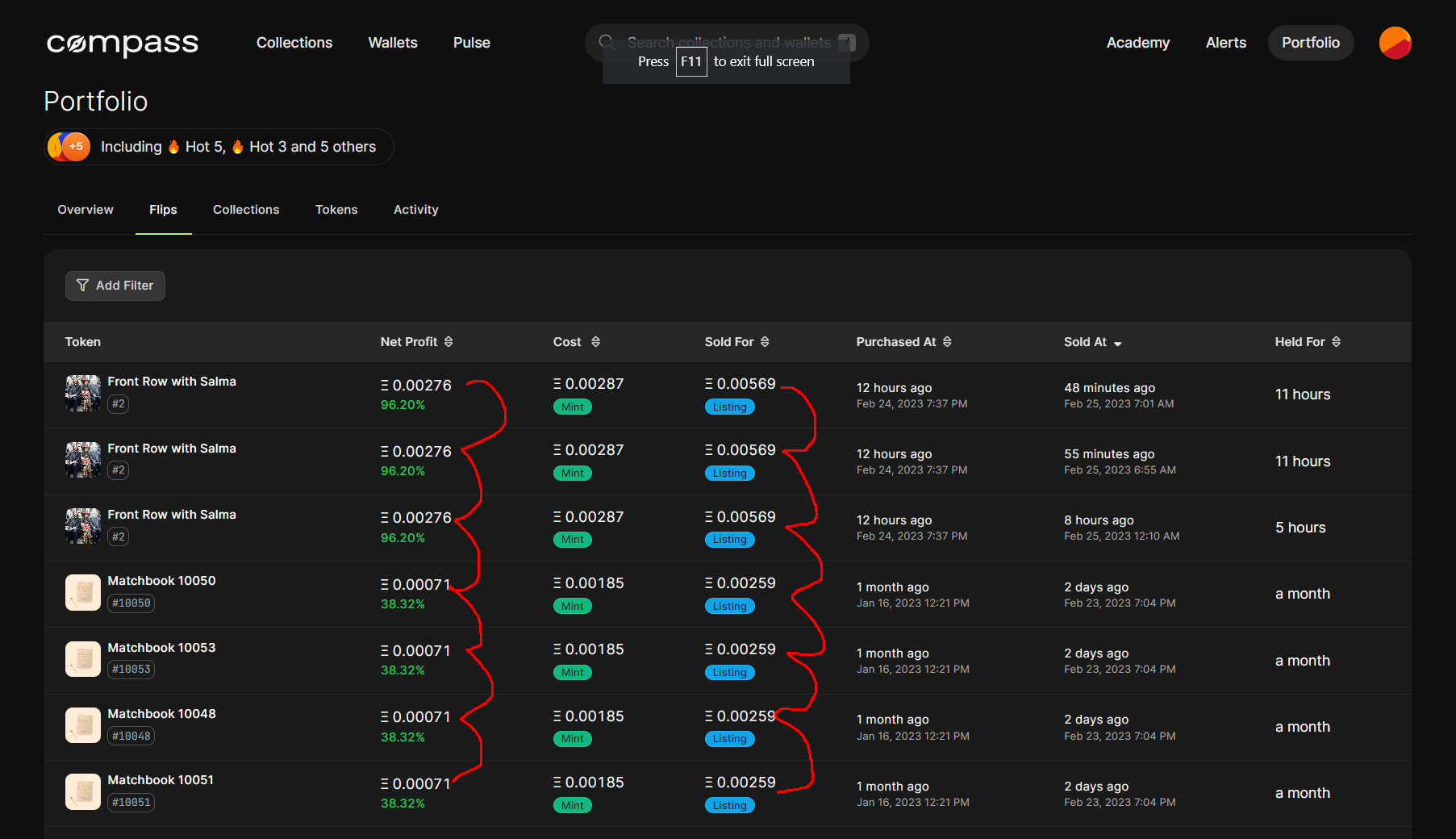Open Matchbook 10050 token thumbnail
This screenshot has height=839, width=1456.
(83, 593)
